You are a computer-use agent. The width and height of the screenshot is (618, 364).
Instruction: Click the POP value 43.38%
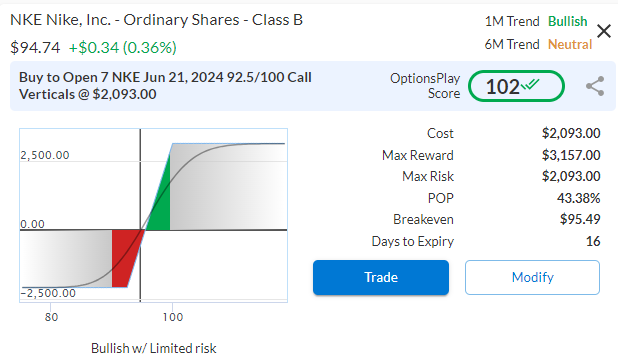(578, 198)
